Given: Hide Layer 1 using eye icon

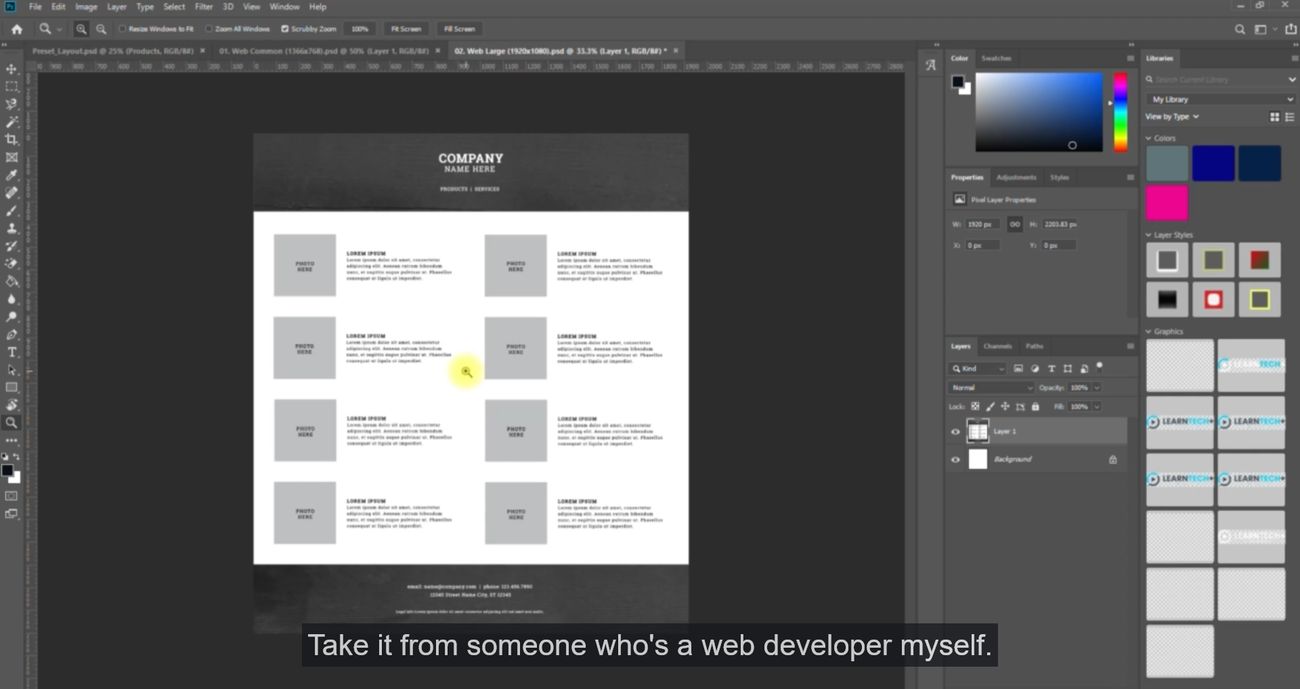Looking at the screenshot, I should (955, 432).
